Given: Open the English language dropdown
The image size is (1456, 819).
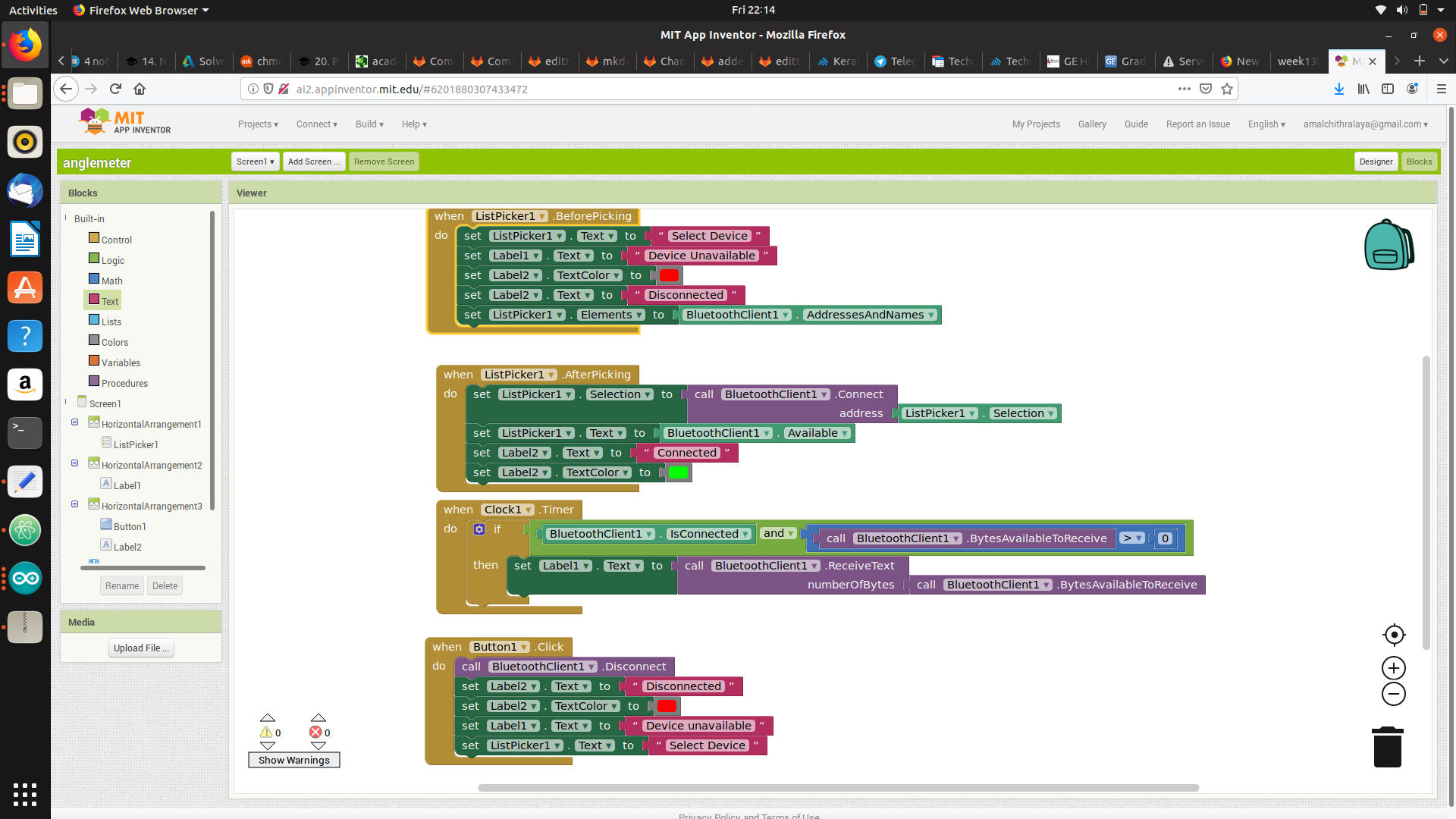Looking at the screenshot, I should 1266,124.
